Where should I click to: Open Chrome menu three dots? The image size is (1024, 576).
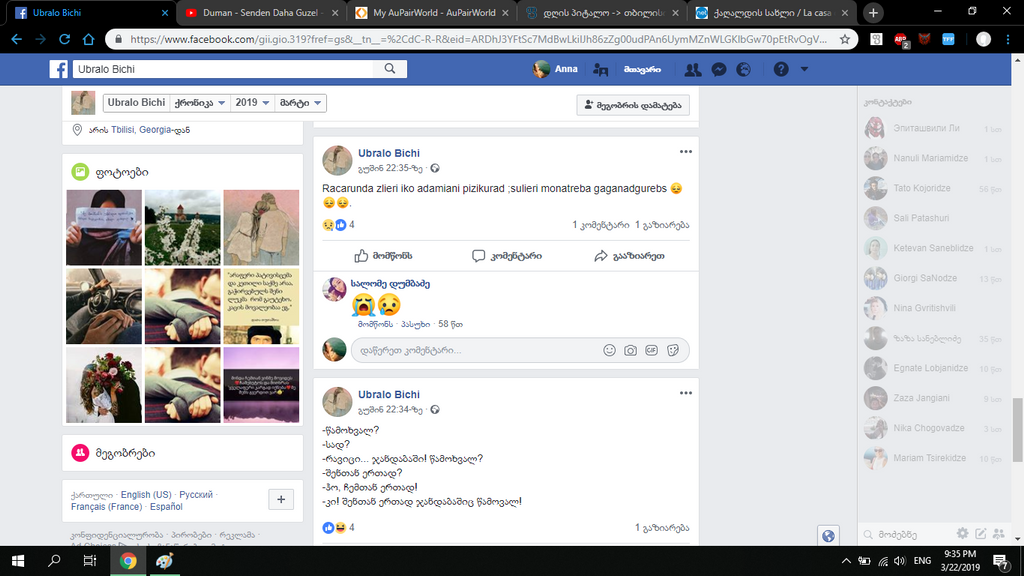(1008, 39)
